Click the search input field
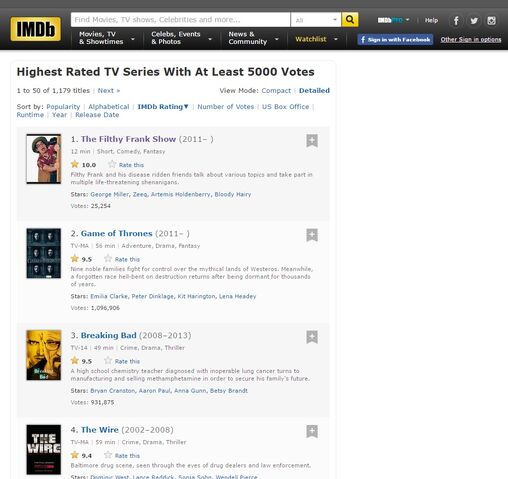Viewport: 508px width, 479px height. pos(180,20)
